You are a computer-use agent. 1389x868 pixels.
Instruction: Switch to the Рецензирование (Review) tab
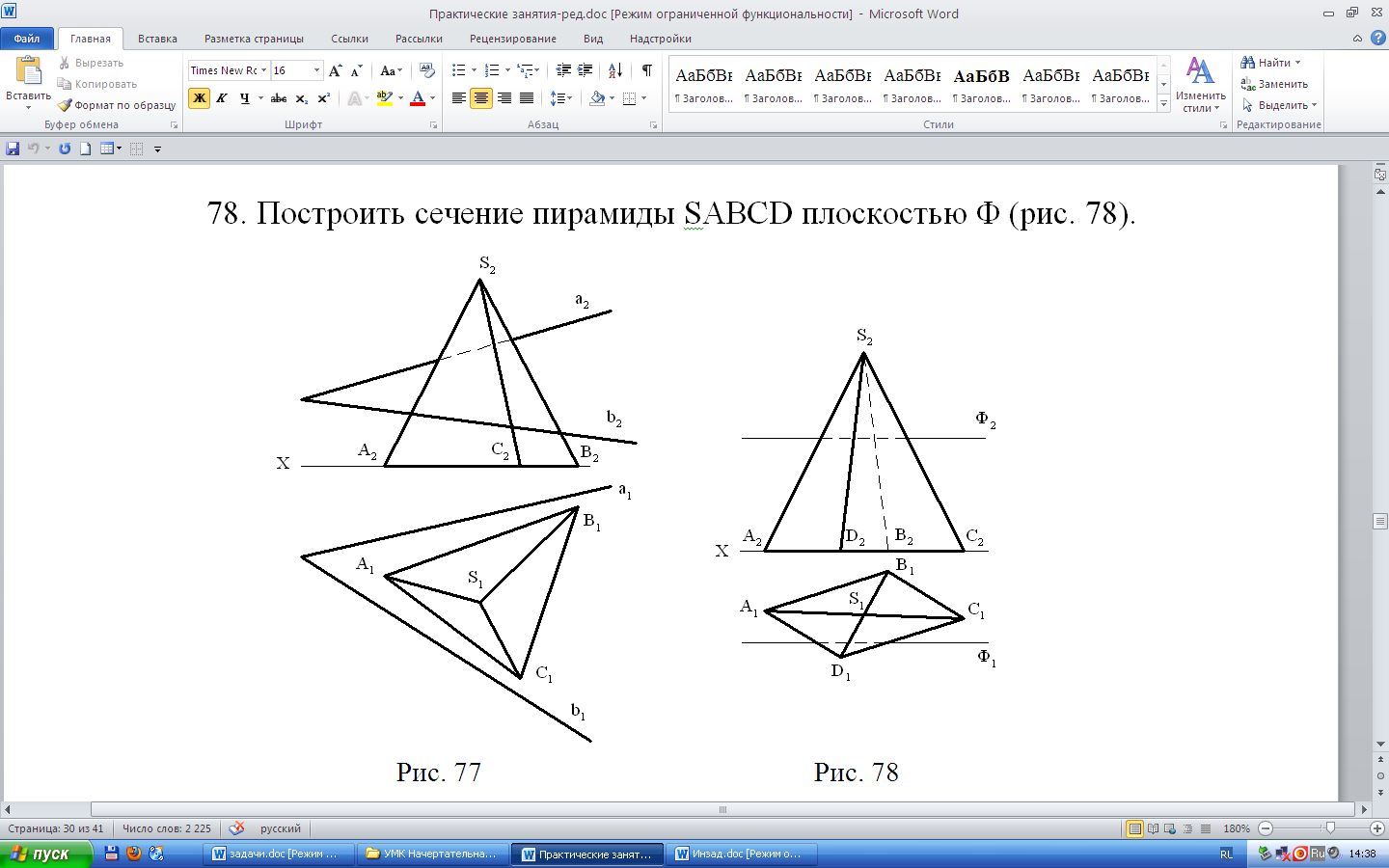[513, 39]
